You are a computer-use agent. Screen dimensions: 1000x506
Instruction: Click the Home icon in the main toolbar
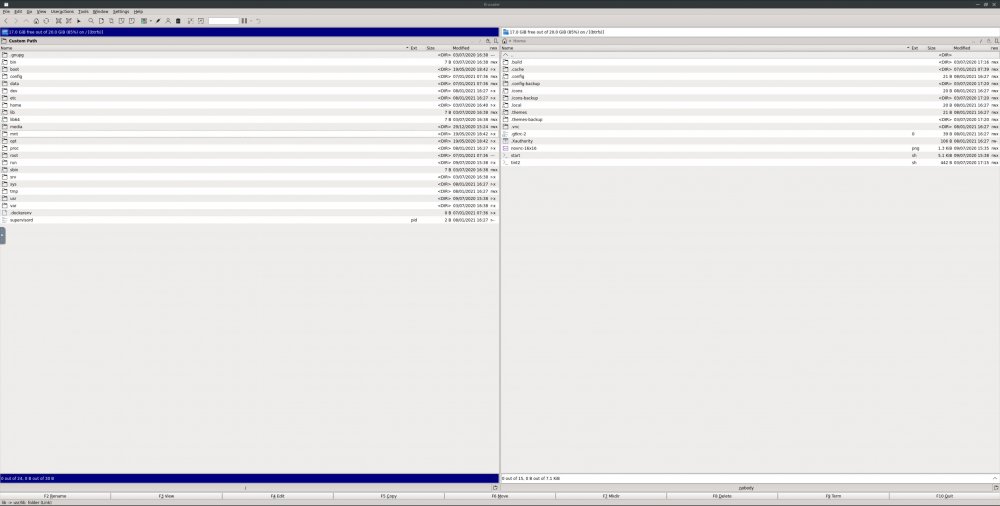tap(36, 21)
